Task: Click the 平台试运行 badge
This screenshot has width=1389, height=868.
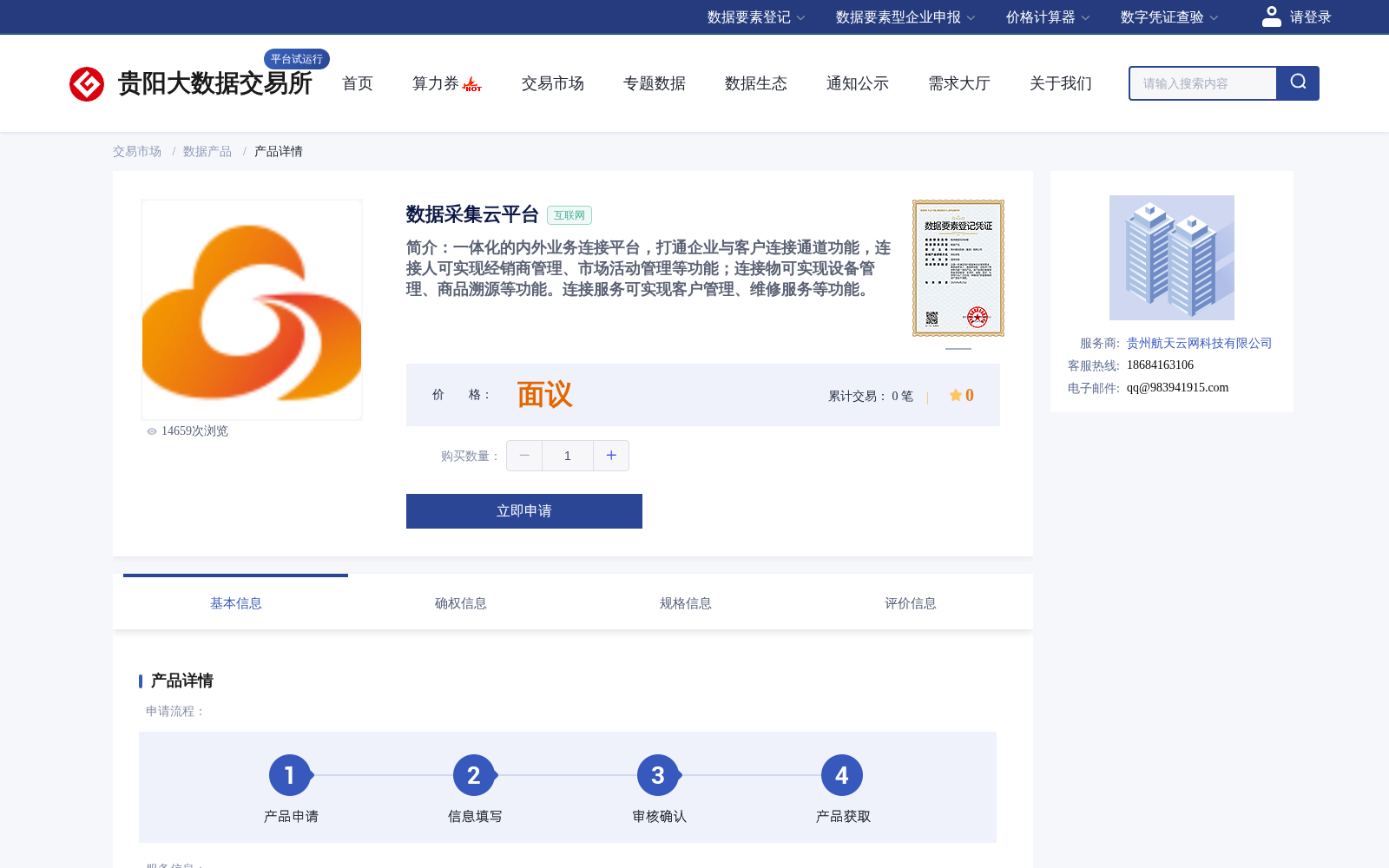Action: coord(297,59)
